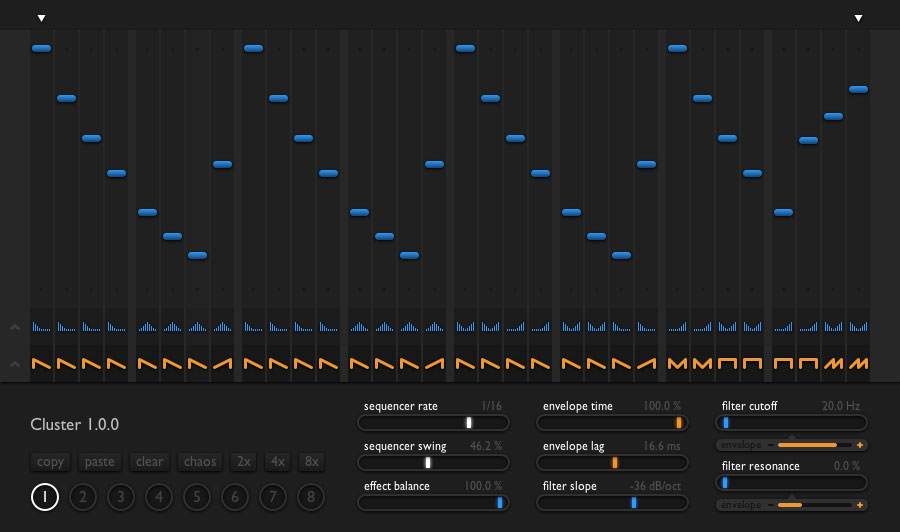This screenshot has width=900, height=532.
Task: Click the blue cluster pattern icon of step 25
Action: click(x=677, y=327)
